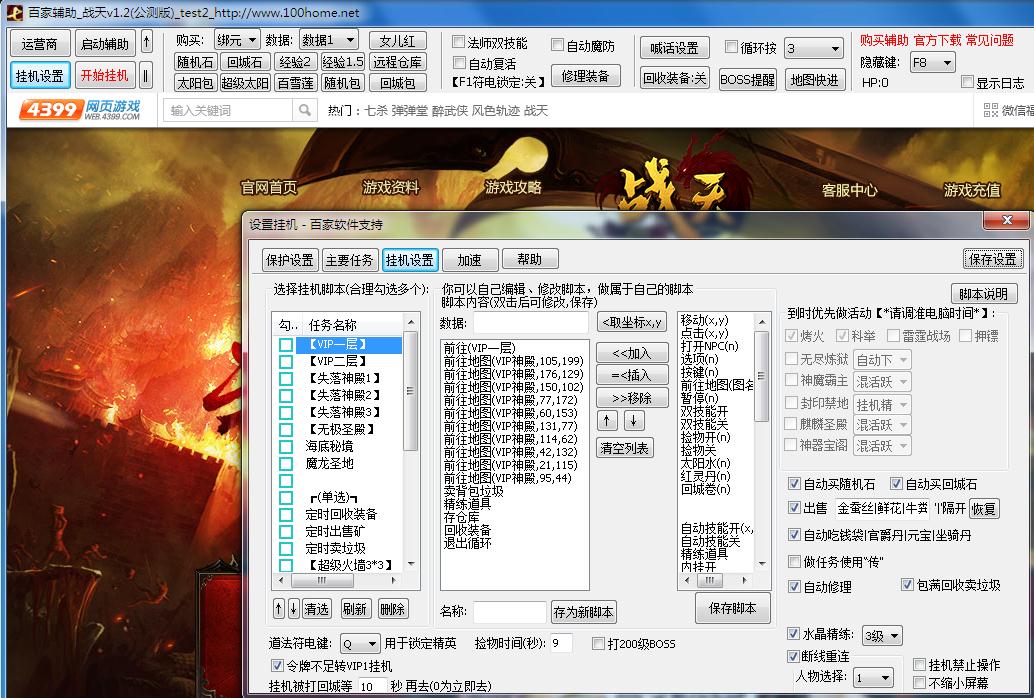Check the 【VIP二层】 task checkbox
1034x698 pixels.
(286, 362)
